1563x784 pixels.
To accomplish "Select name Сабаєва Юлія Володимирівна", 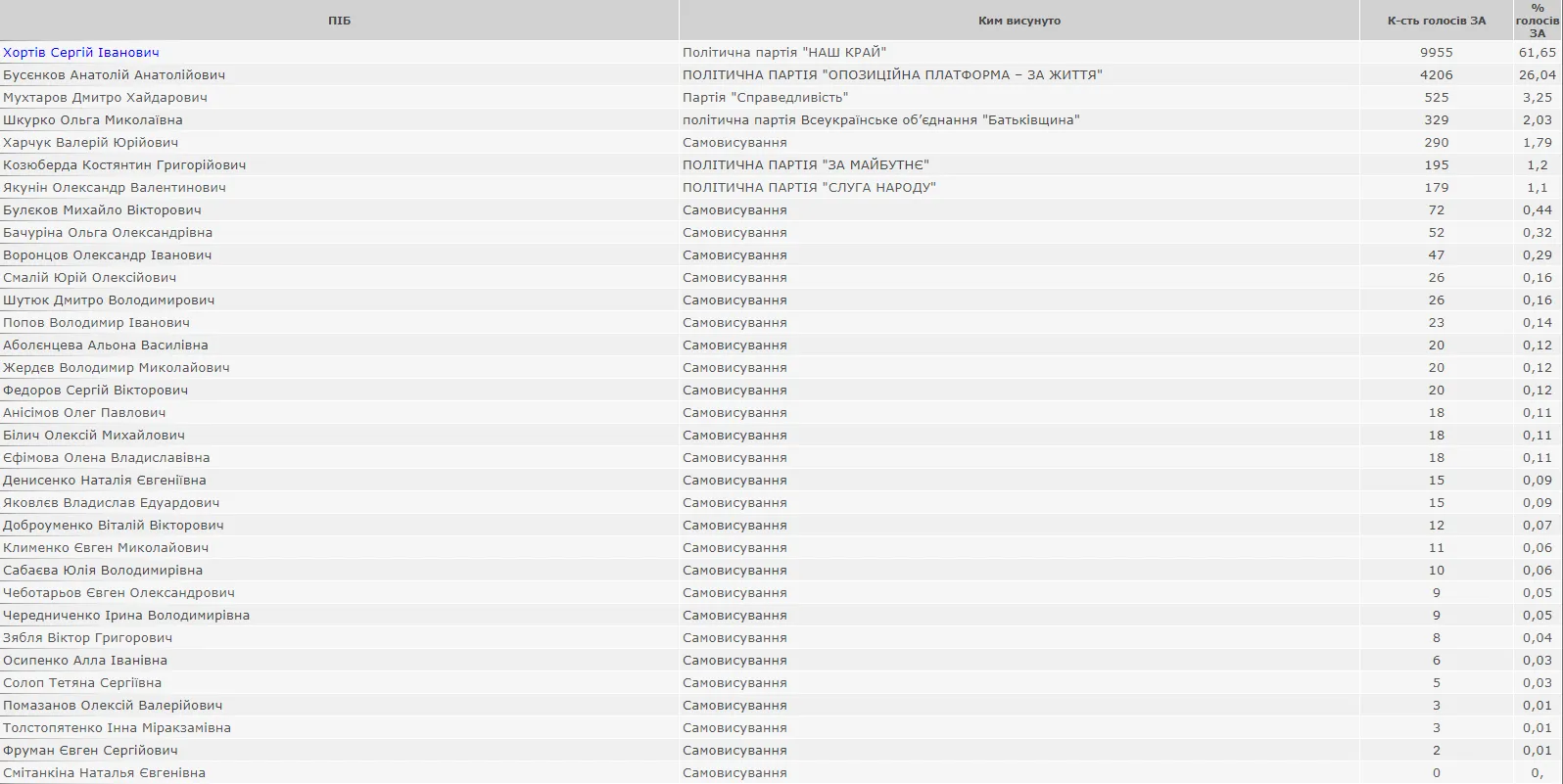I will [x=103, y=571].
